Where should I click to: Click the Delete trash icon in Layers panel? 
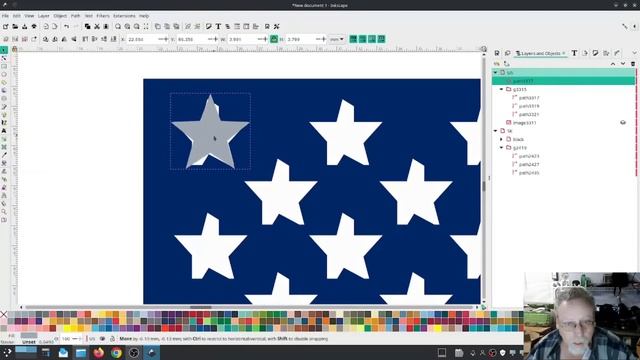pyautogui.click(x=633, y=64)
